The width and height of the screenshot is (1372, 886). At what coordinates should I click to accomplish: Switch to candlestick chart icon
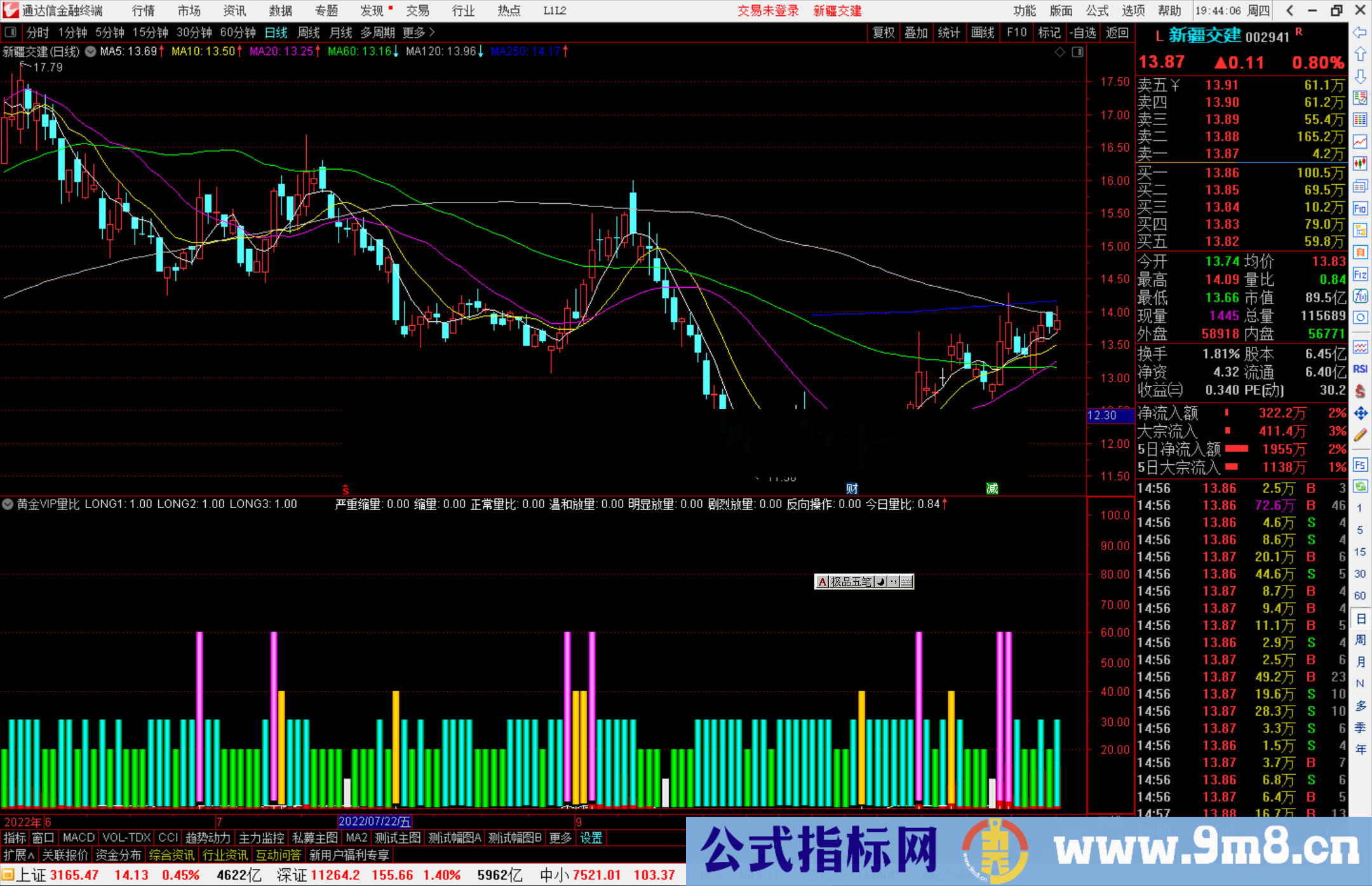(x=1360, y=164)
